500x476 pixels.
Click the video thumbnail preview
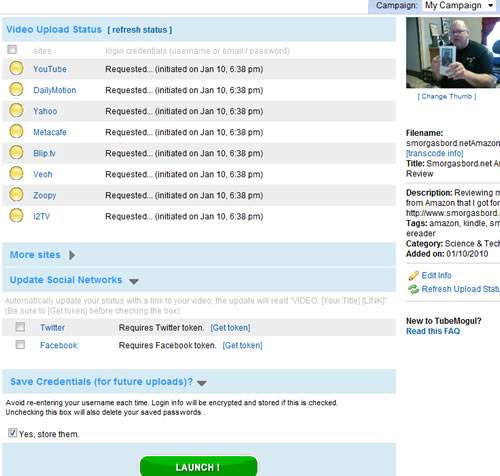[x=453, y=53]
